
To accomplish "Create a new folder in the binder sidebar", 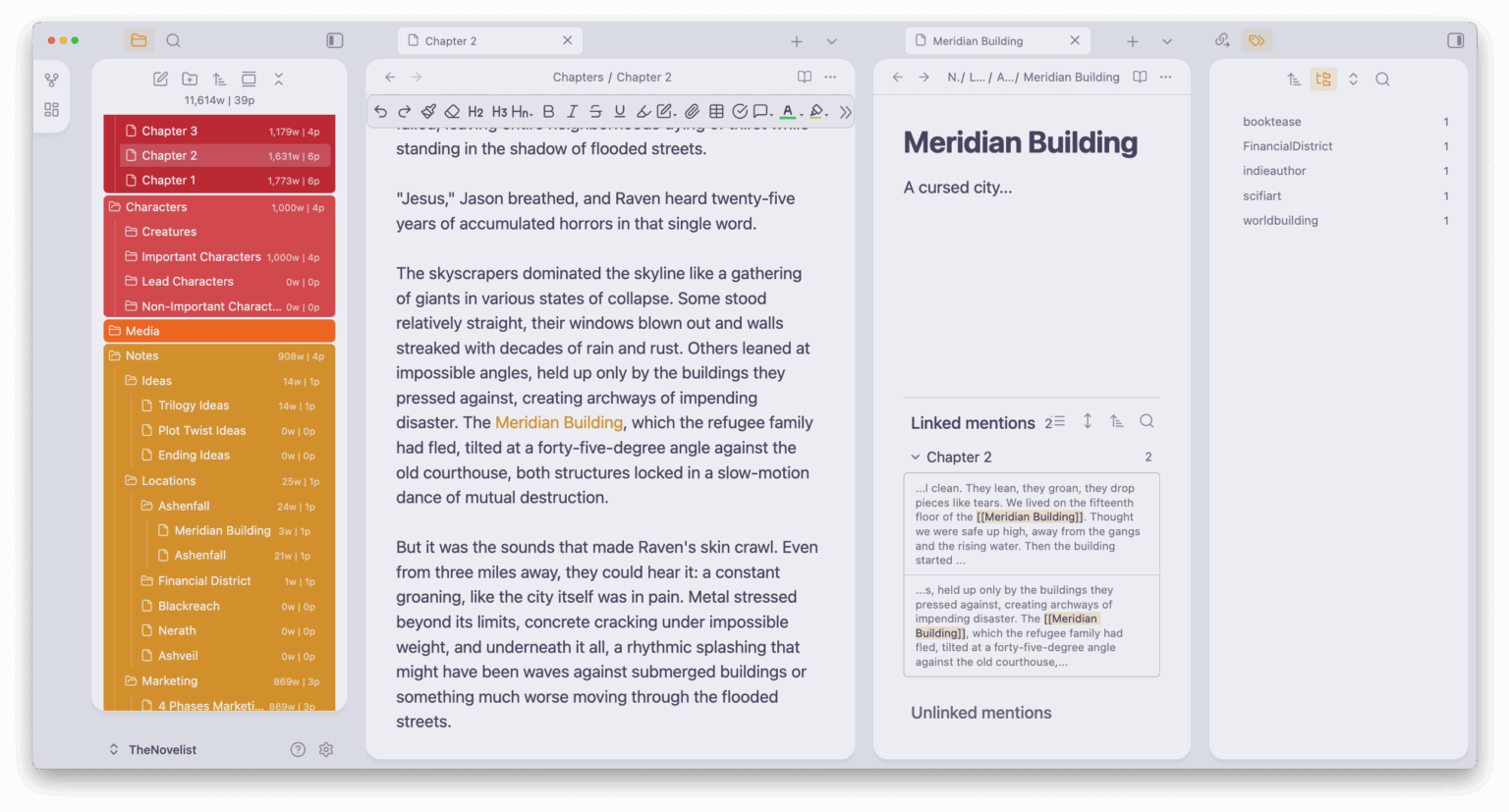I will (190, 79).
